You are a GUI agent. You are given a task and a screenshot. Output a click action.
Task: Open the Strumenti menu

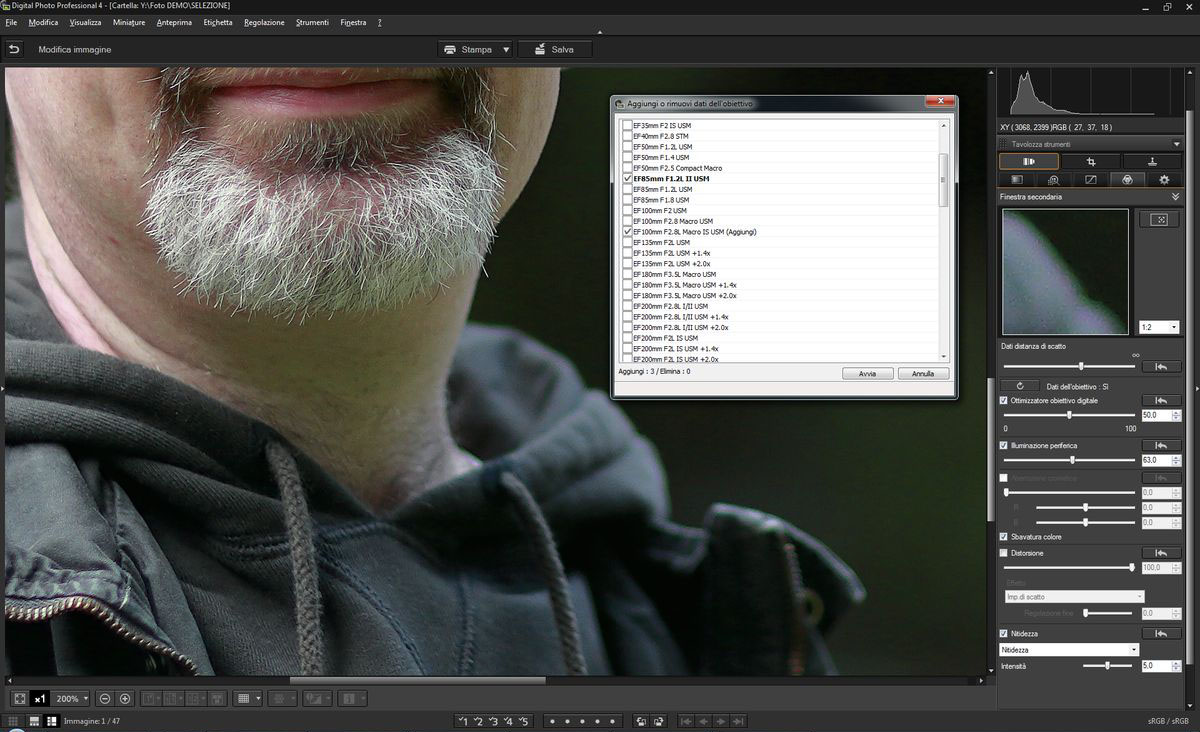(x=312, y=22)
